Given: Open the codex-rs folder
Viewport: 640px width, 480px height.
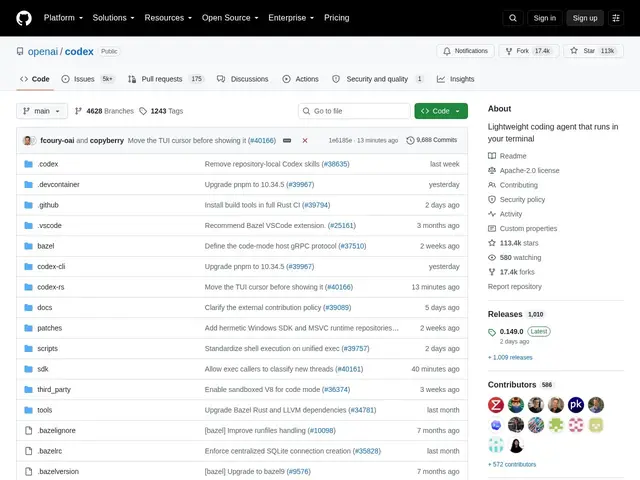Looking at the screenshot, I should pos(51,287).
